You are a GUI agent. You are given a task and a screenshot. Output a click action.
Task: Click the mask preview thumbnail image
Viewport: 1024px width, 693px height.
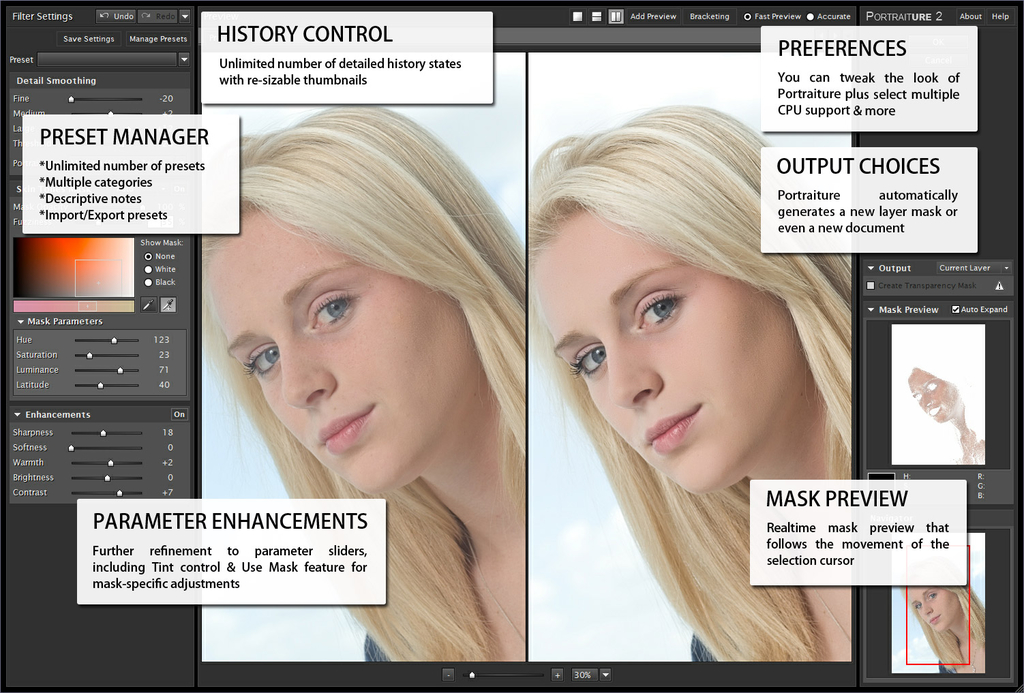pyautogui.click(x=938, y=395)
